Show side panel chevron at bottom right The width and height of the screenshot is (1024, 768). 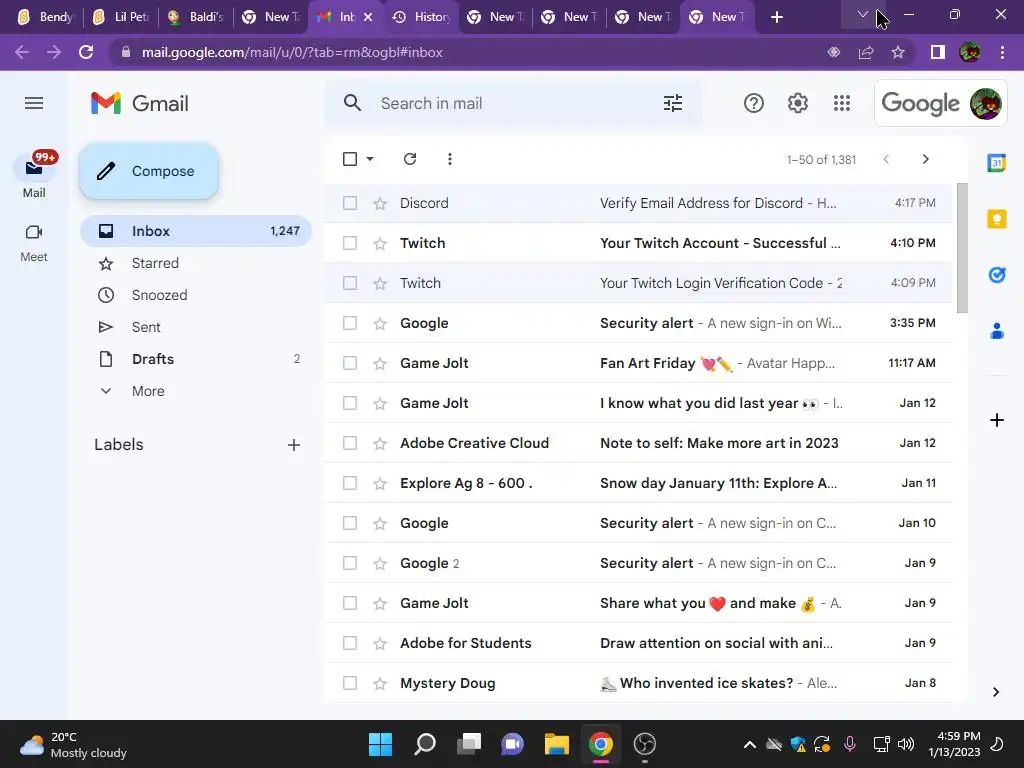pos(995,692)
